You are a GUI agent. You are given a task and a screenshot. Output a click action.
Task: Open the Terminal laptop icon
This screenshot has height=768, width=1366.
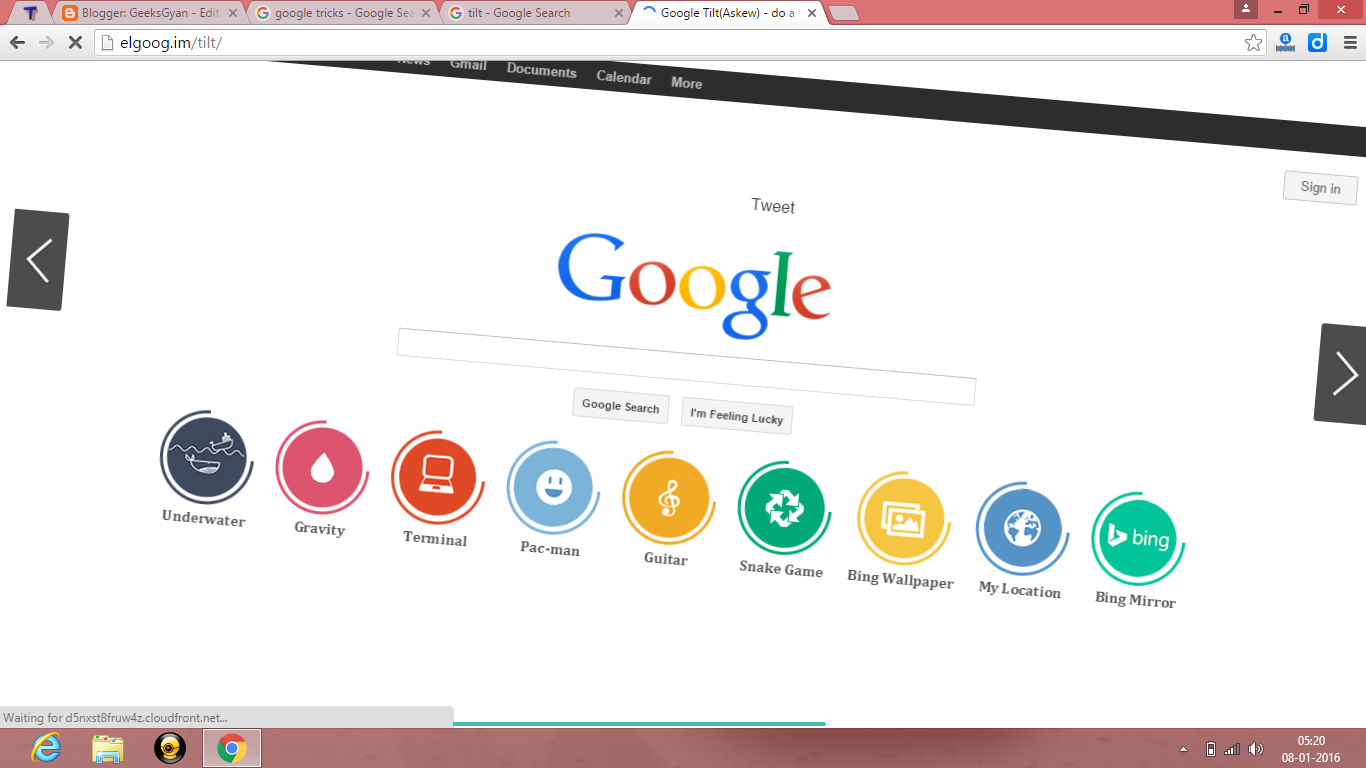coord(437,477)
